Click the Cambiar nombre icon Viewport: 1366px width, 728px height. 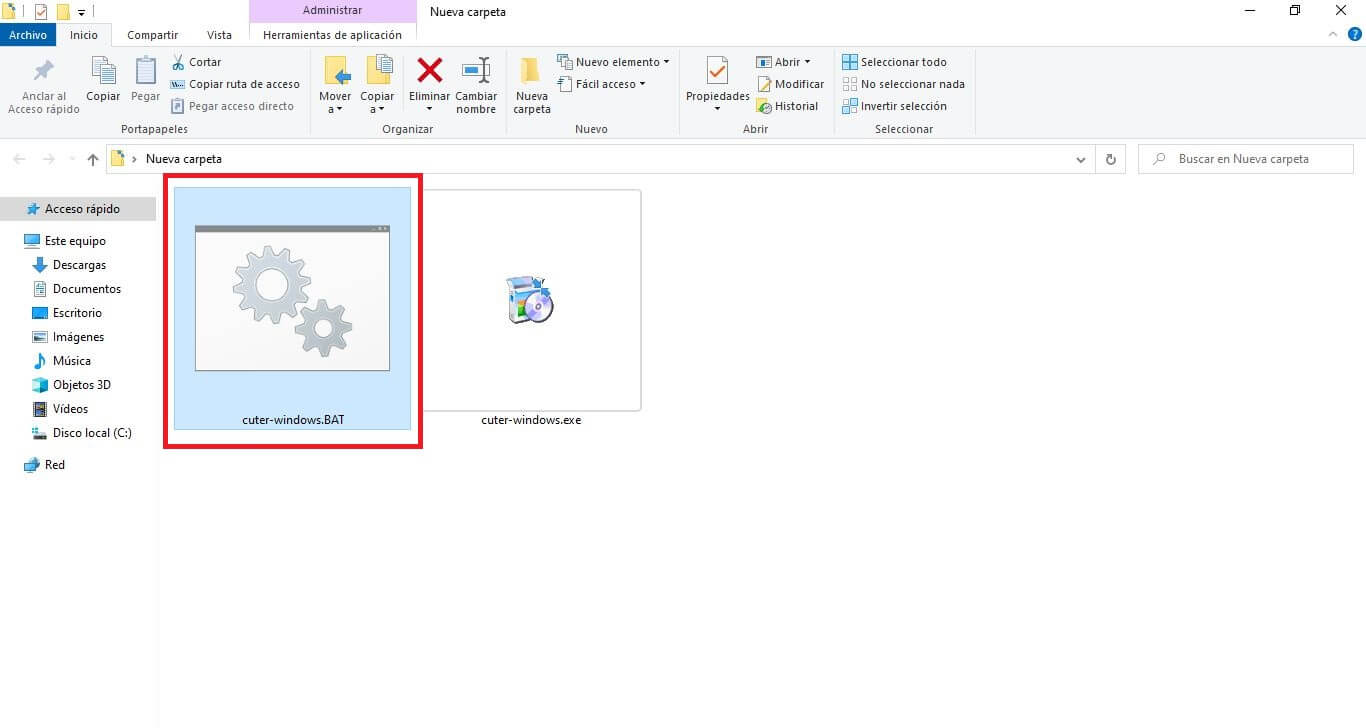coord(476,70)
